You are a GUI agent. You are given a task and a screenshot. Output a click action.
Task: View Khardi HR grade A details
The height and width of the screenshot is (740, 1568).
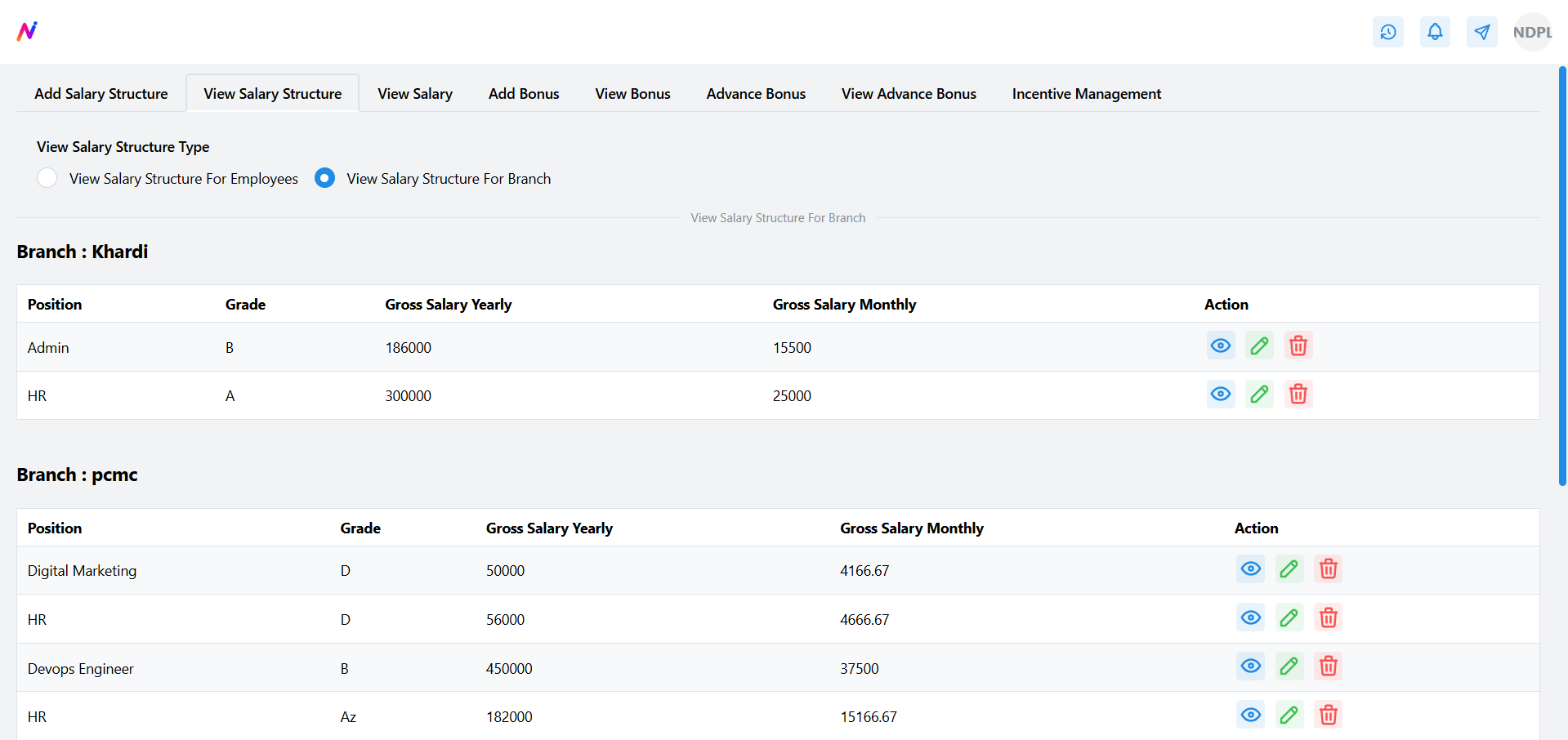pos(1221,395)
